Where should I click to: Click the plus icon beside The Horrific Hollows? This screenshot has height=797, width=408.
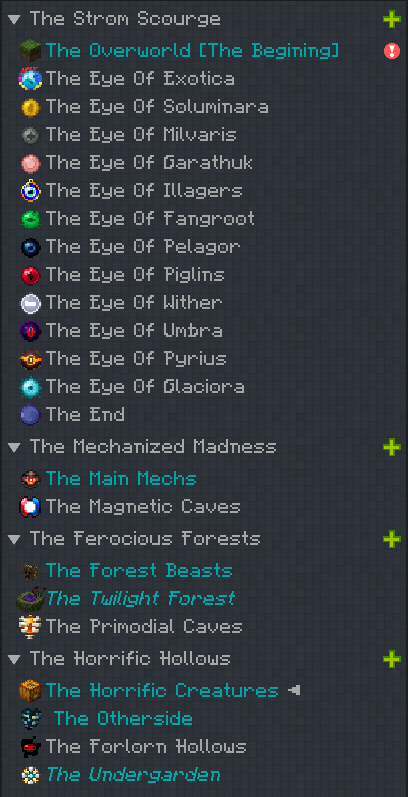pos(392,659)
